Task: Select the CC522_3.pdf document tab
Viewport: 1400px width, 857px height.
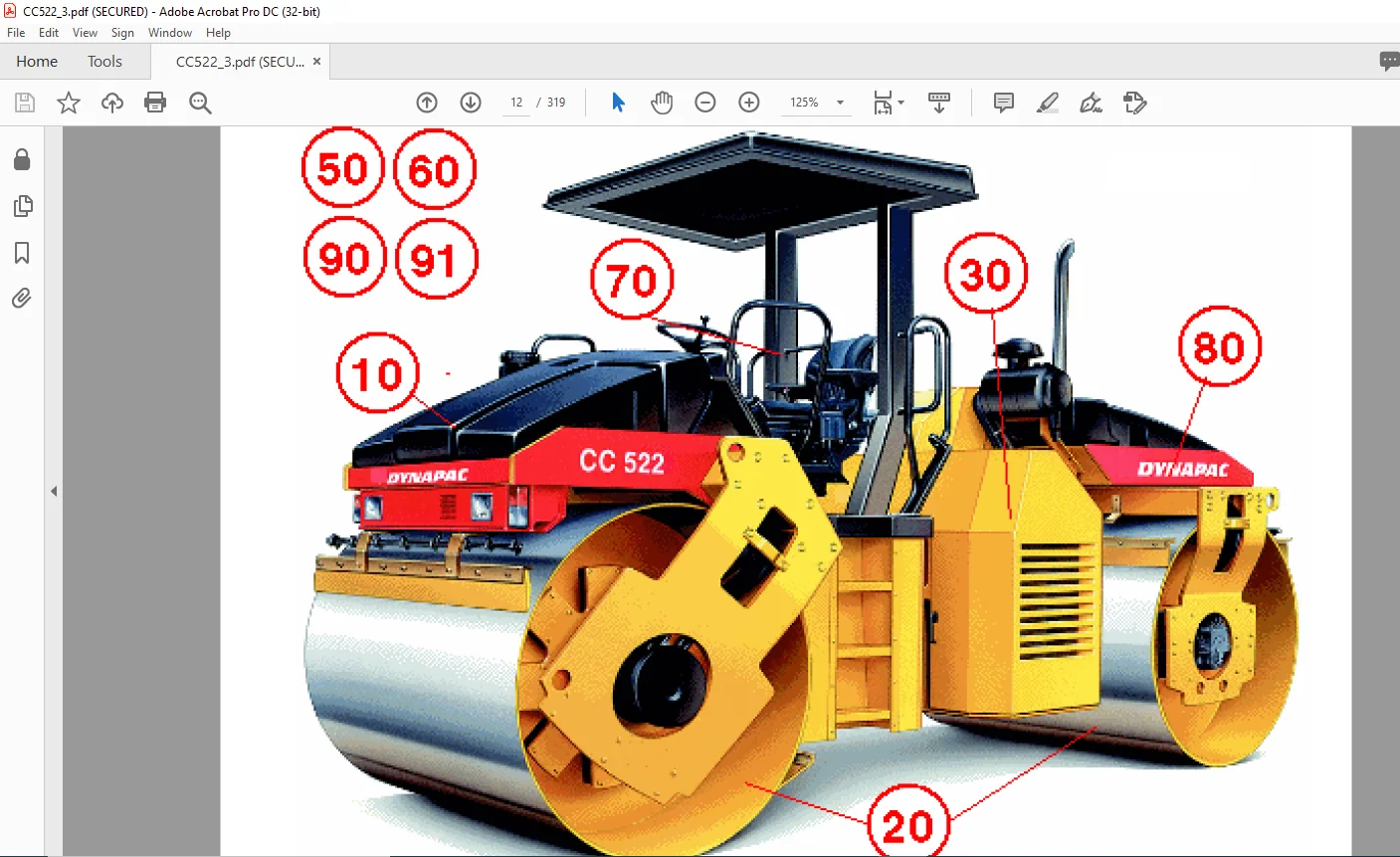Action: [240, 62]
